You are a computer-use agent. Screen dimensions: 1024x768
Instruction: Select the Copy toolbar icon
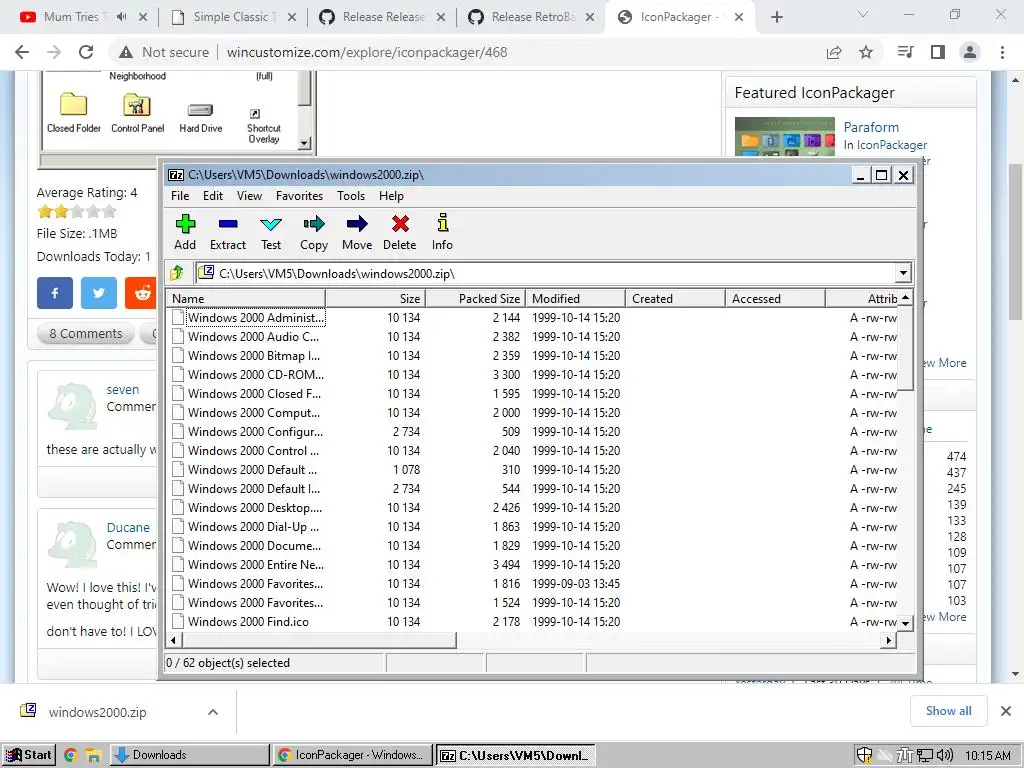[x=313, y=225]
